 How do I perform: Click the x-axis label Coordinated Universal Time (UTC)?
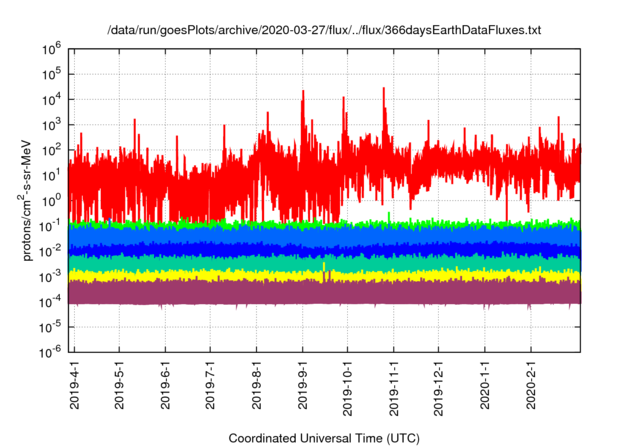click(x=324, y=438)
